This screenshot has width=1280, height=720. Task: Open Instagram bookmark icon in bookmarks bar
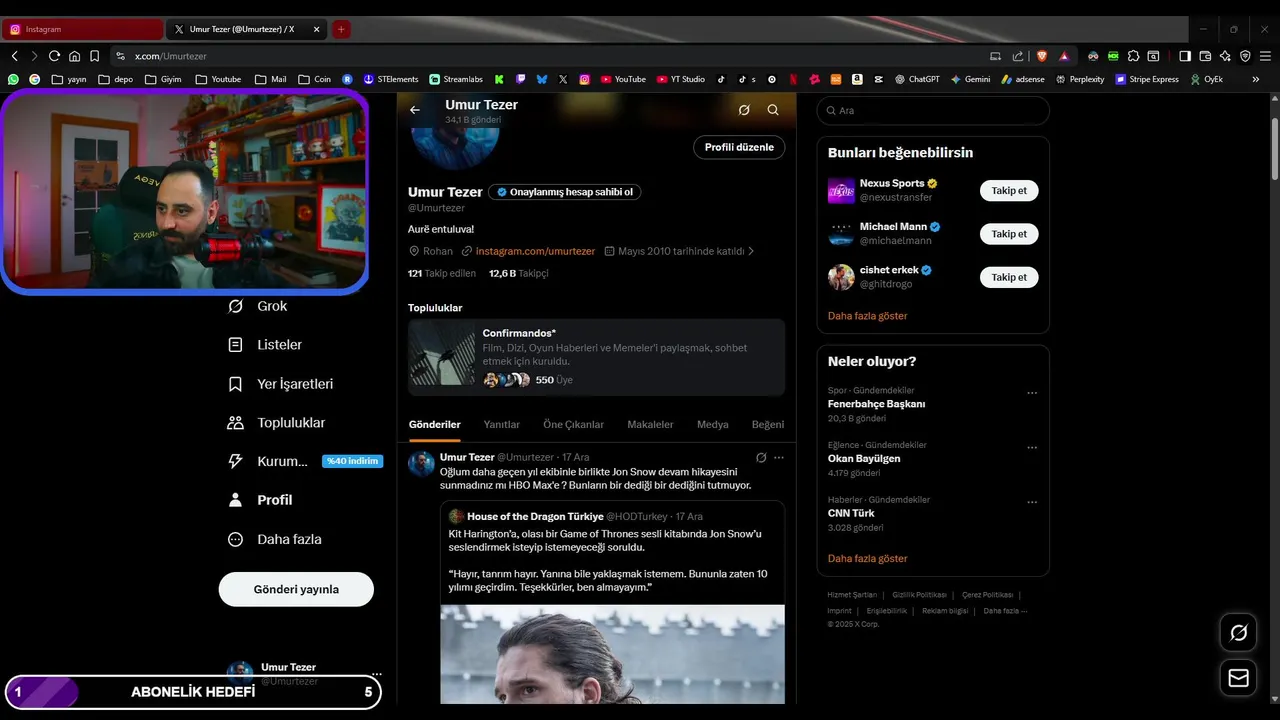click(x=585, y=79)
